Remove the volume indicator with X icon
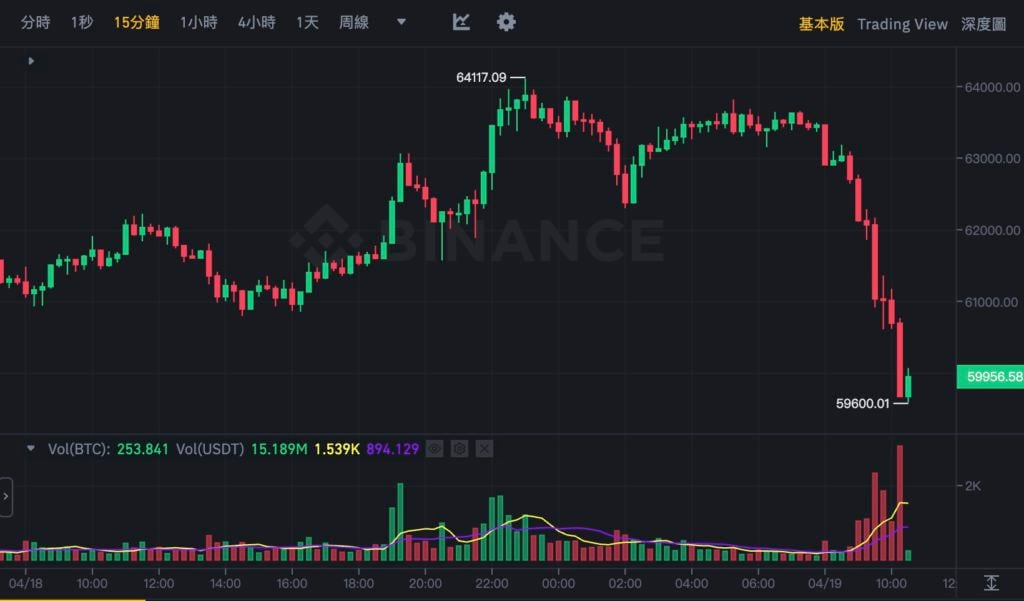Screen dimensions: 1024x601 pyautogui.click(x=484, y=449)
